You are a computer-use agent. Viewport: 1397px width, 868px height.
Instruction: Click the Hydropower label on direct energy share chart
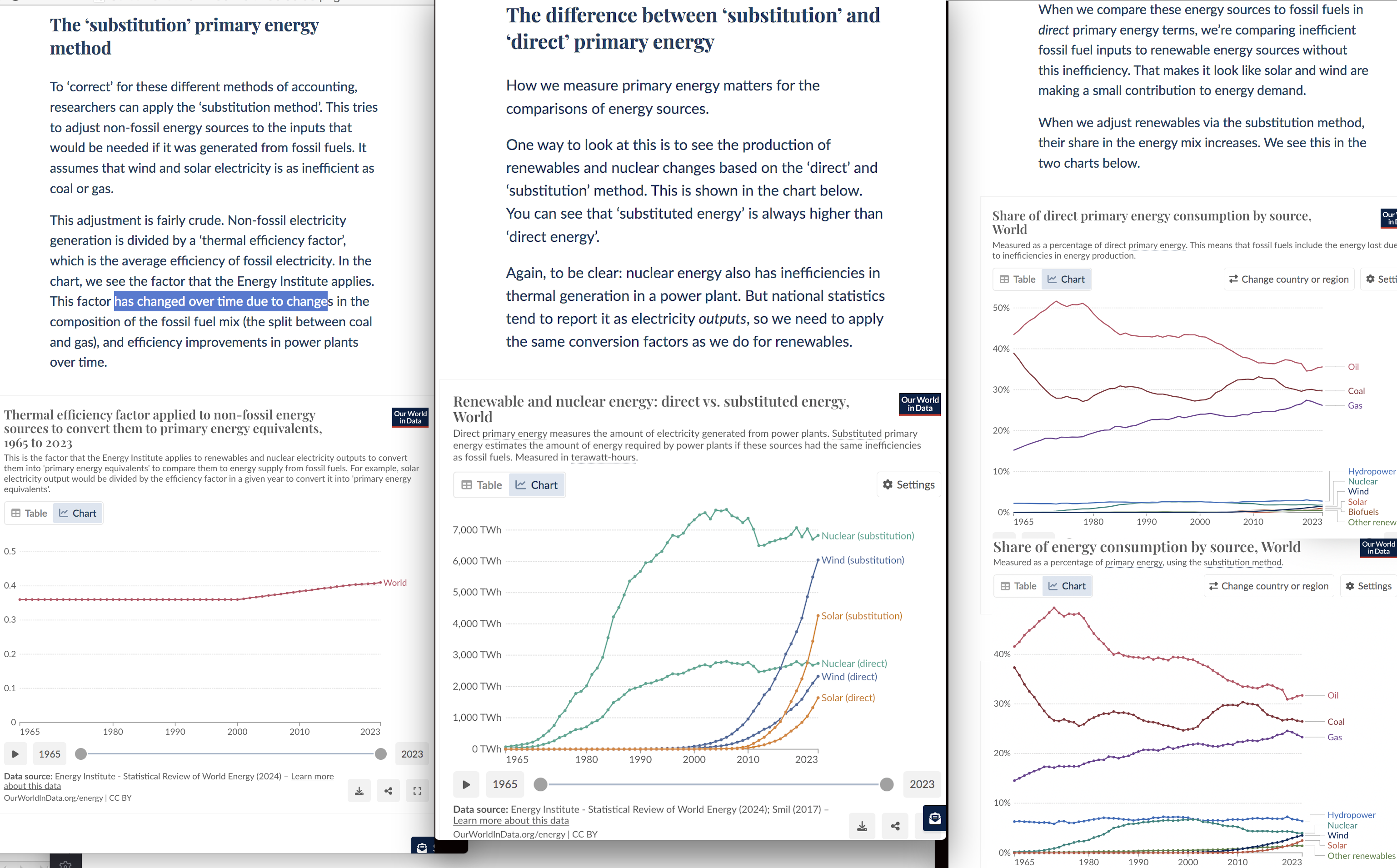(1371, 471)
